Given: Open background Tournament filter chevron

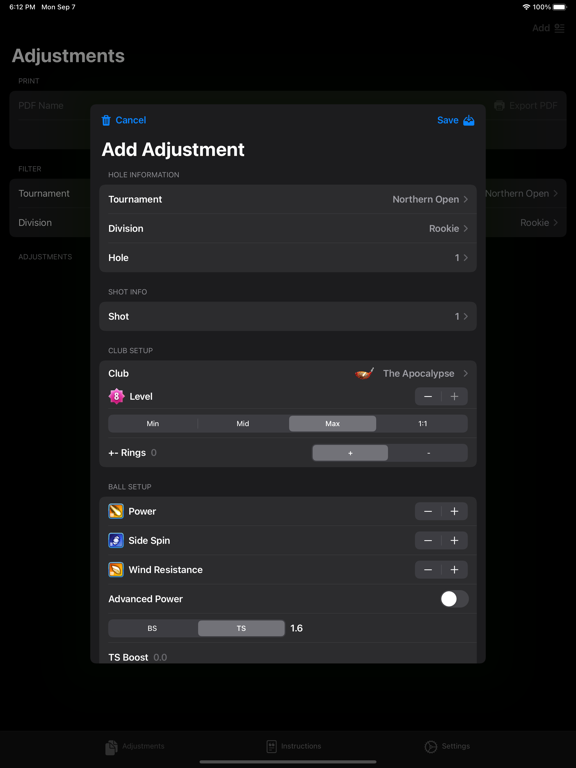Looking at the screenshot, I should 555,193.
